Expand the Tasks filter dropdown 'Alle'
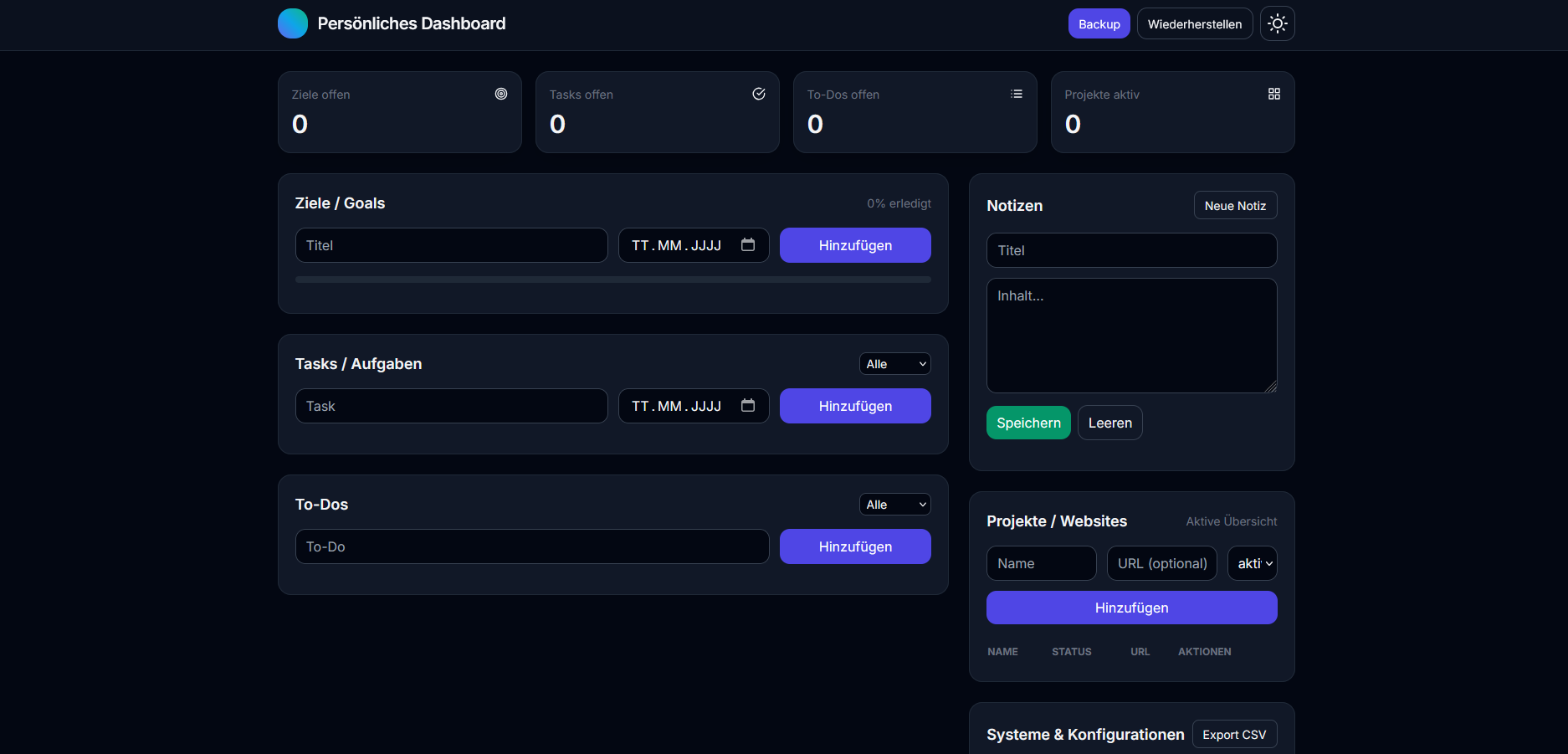The width and height of the screenshot is (1568, 754). pos(894,364)
